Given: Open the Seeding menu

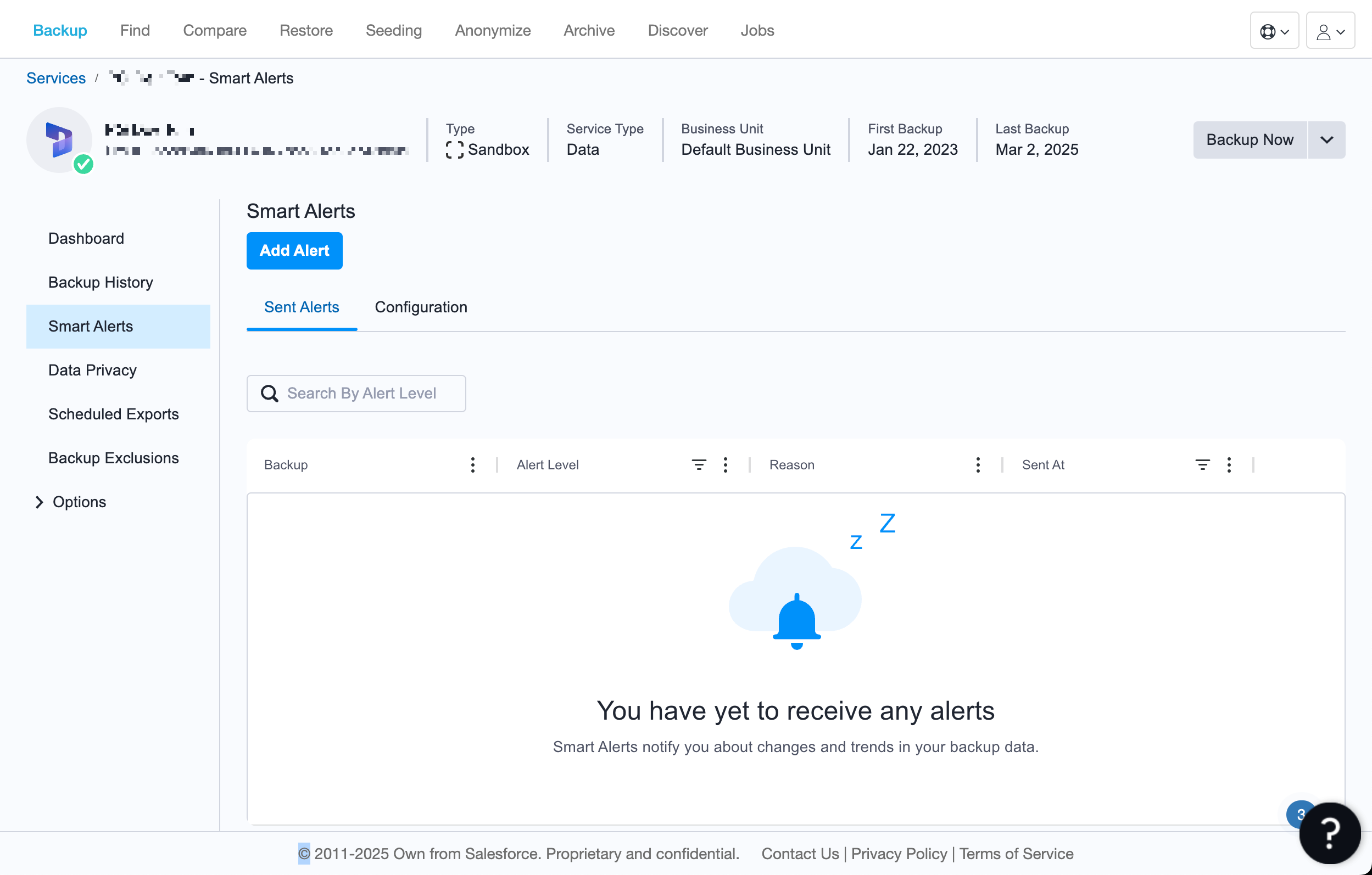Looking at the screenshot, I should 394,30.
